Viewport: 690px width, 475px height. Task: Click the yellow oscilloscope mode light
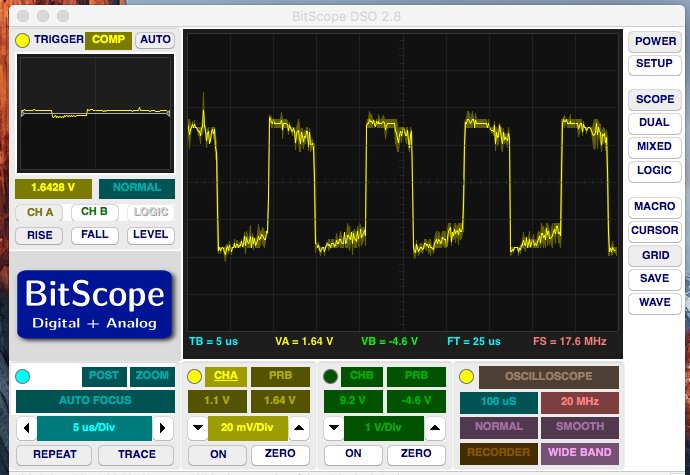[x=466, y=376]
